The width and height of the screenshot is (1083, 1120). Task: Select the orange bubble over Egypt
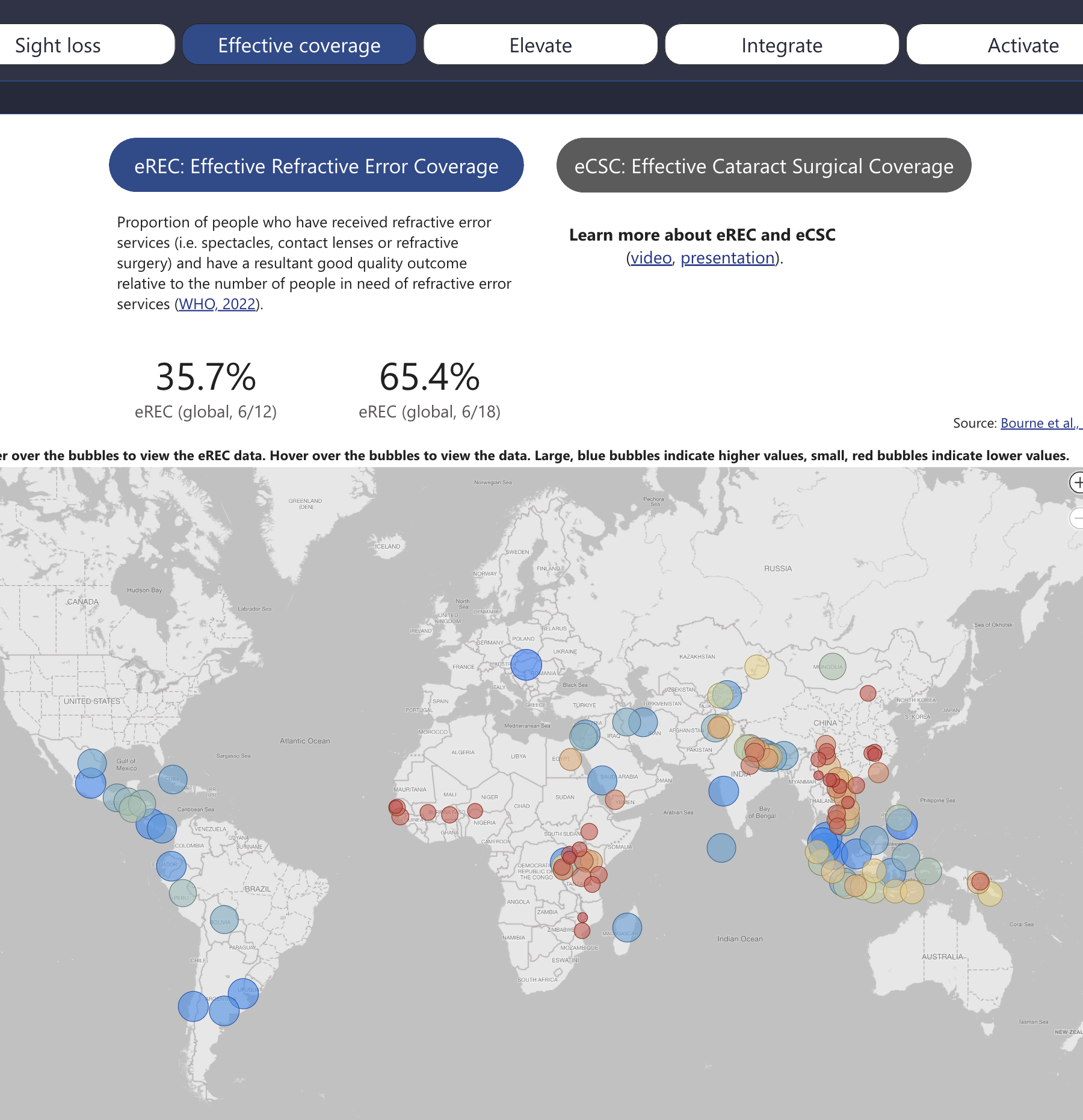pos(570,760)
